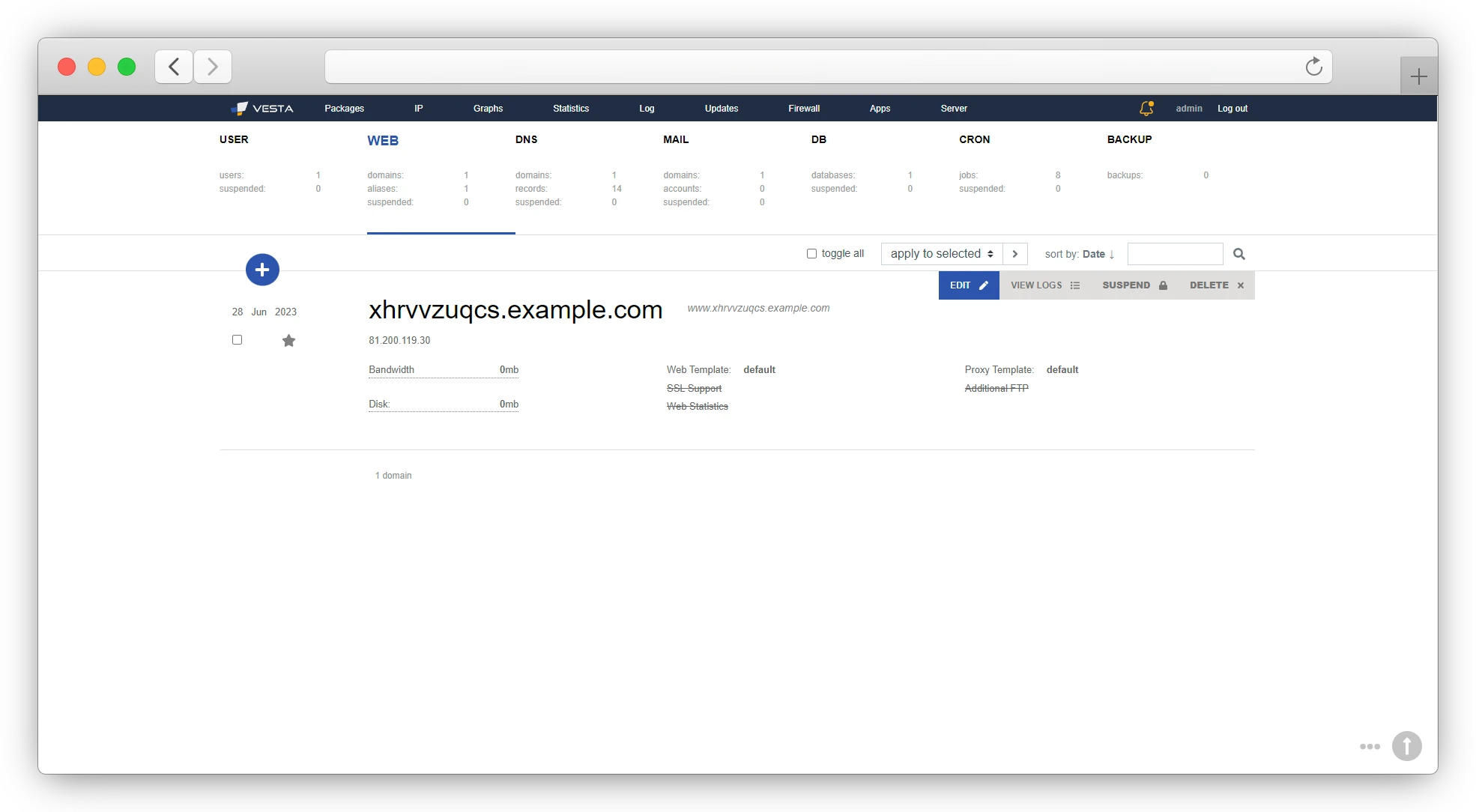
Task: Click the blue add domain plus button
Action: click(262, 270)
